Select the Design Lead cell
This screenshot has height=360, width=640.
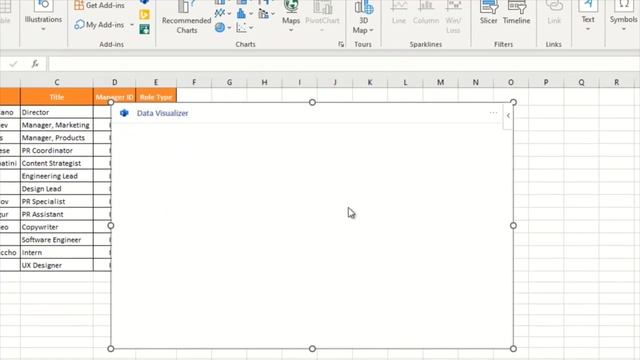point(57,189)
